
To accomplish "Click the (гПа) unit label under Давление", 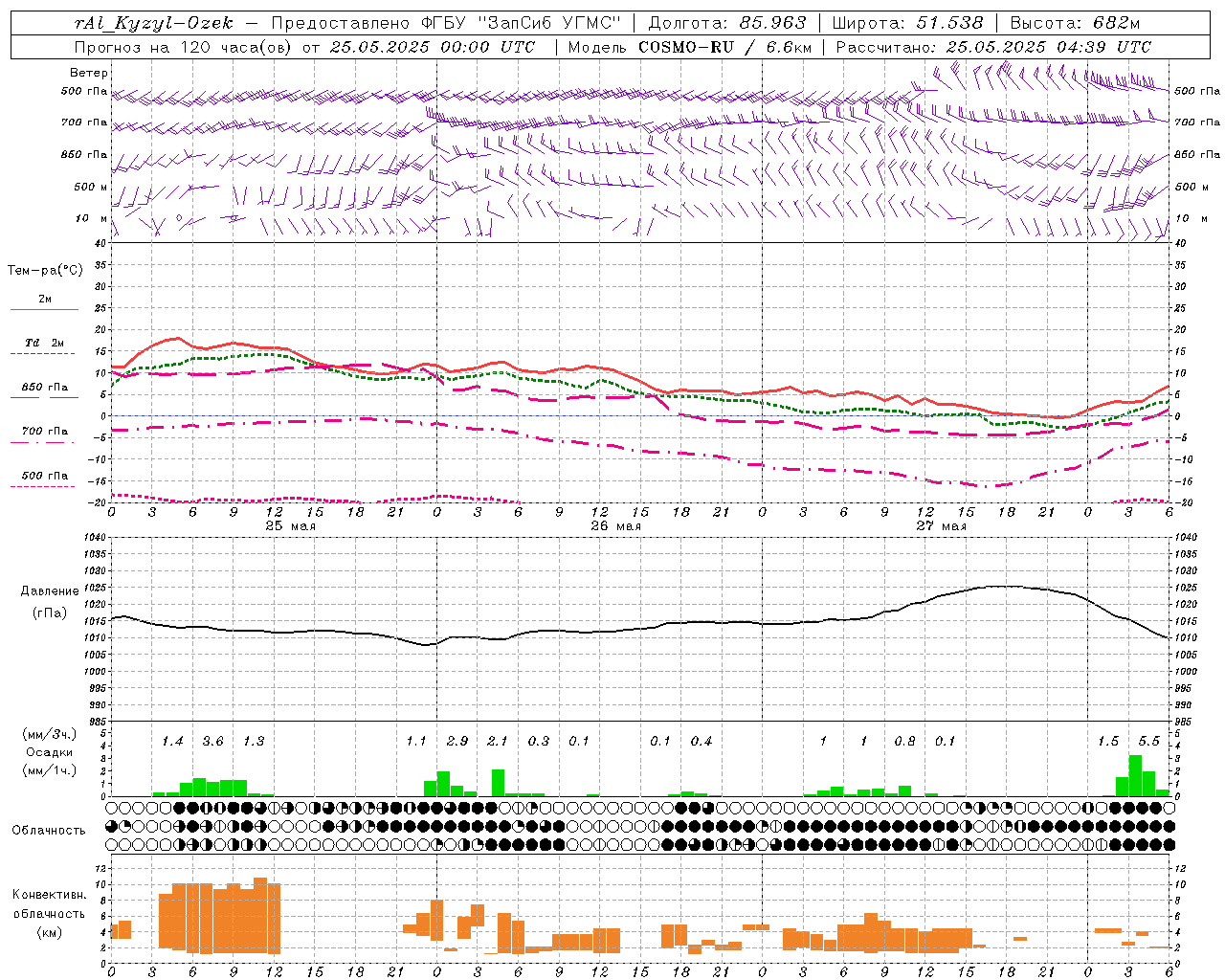I will 50,612.
